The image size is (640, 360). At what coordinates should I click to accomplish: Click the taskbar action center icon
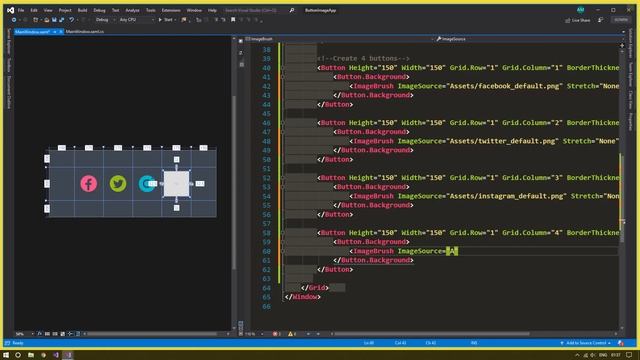[629, 355]
